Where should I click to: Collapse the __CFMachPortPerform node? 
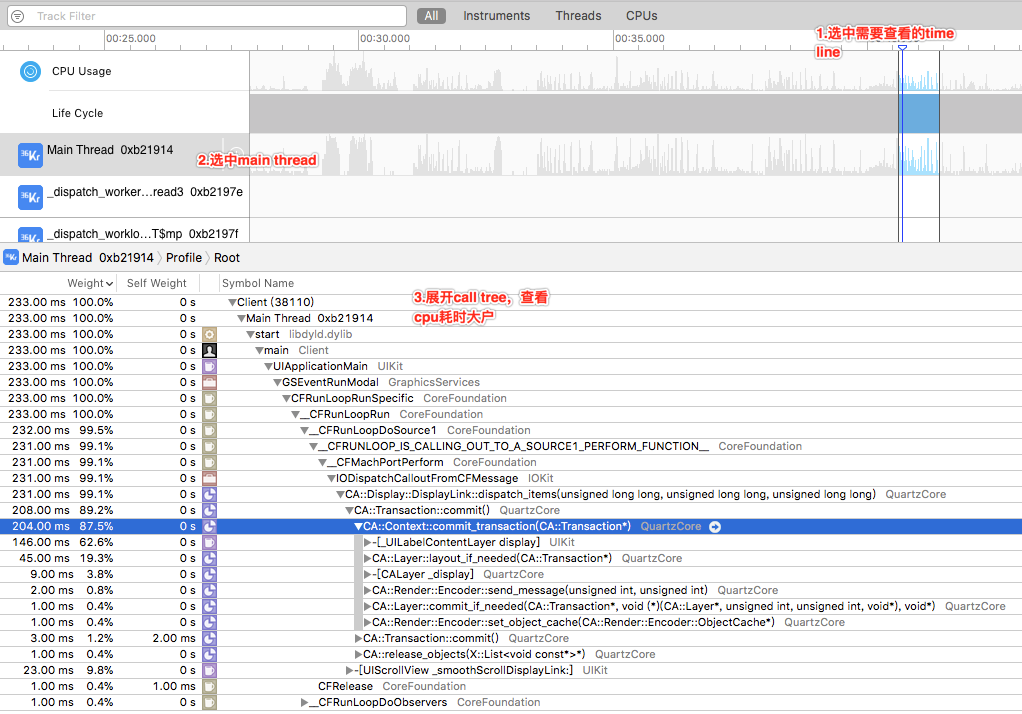(323, 462)
